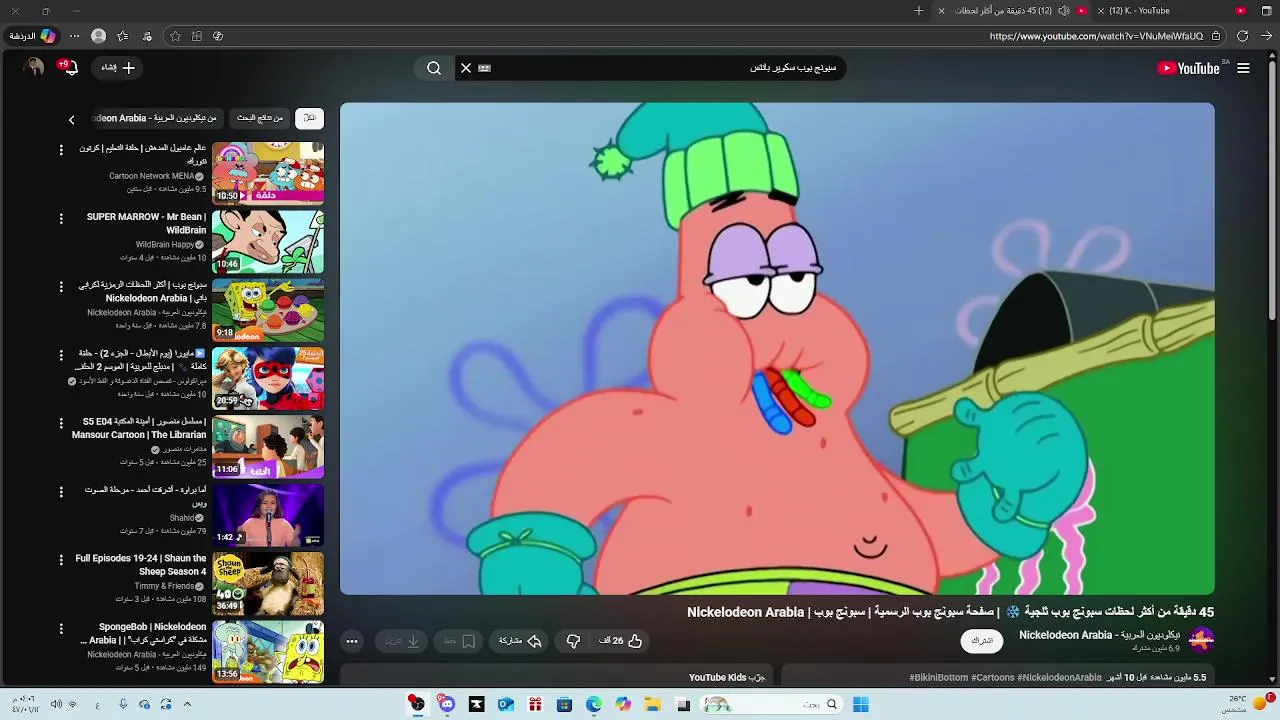Screen dimensions: 1280x720
Task: Open the Shaun the Sheep Season 4 thumbnail
Action: click(x=268, y=584)
